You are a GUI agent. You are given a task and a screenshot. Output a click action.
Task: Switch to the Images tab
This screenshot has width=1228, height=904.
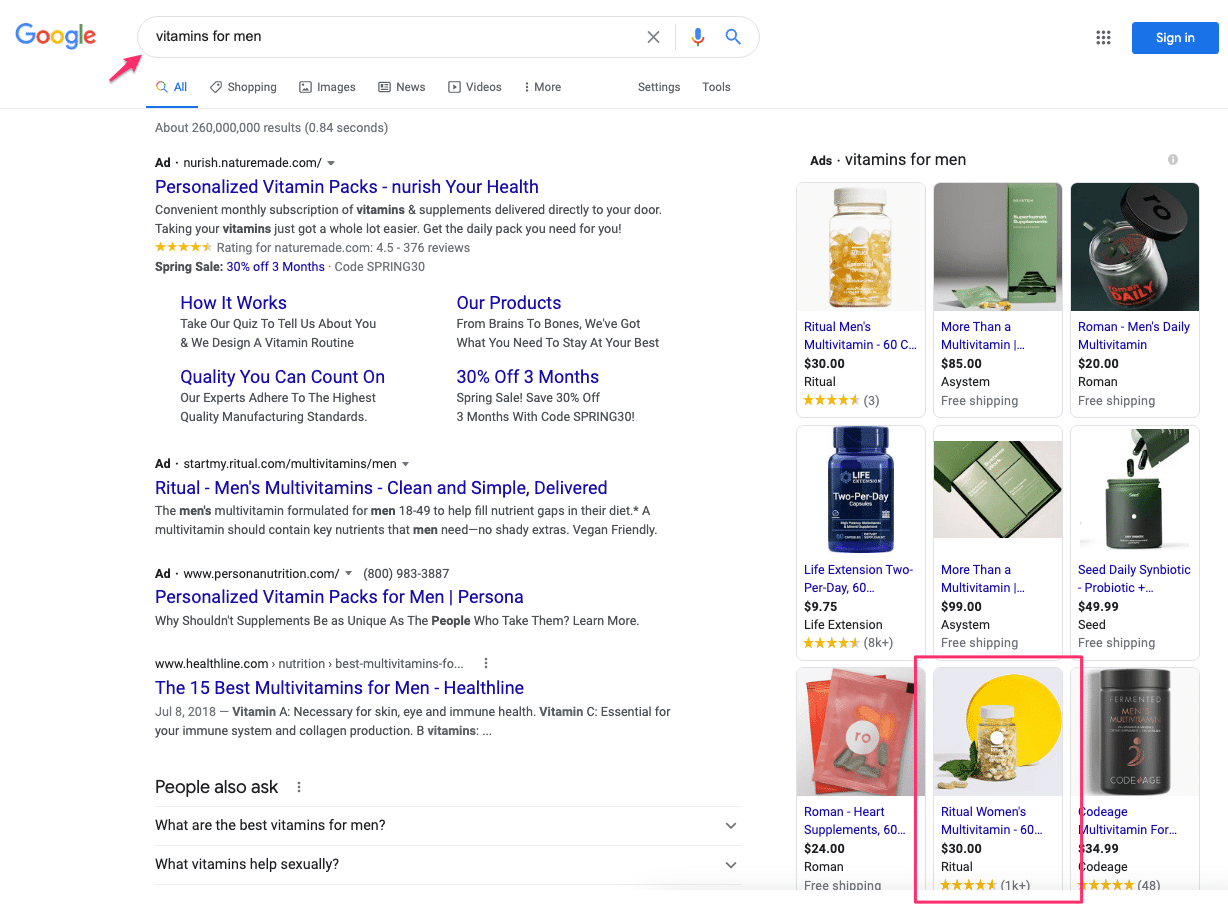[327, 87]
